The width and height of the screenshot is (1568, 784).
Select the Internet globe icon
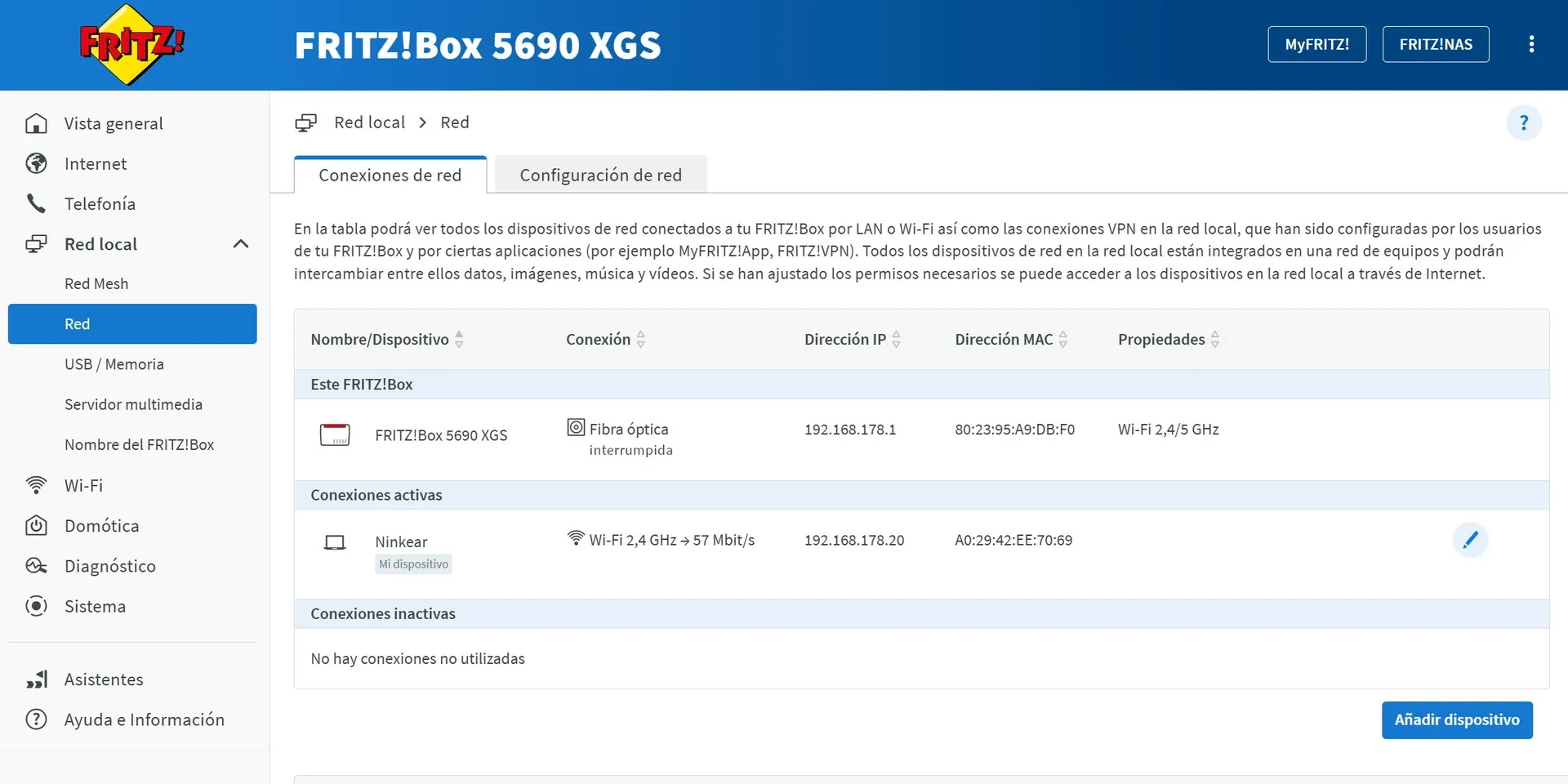[37, 163]
